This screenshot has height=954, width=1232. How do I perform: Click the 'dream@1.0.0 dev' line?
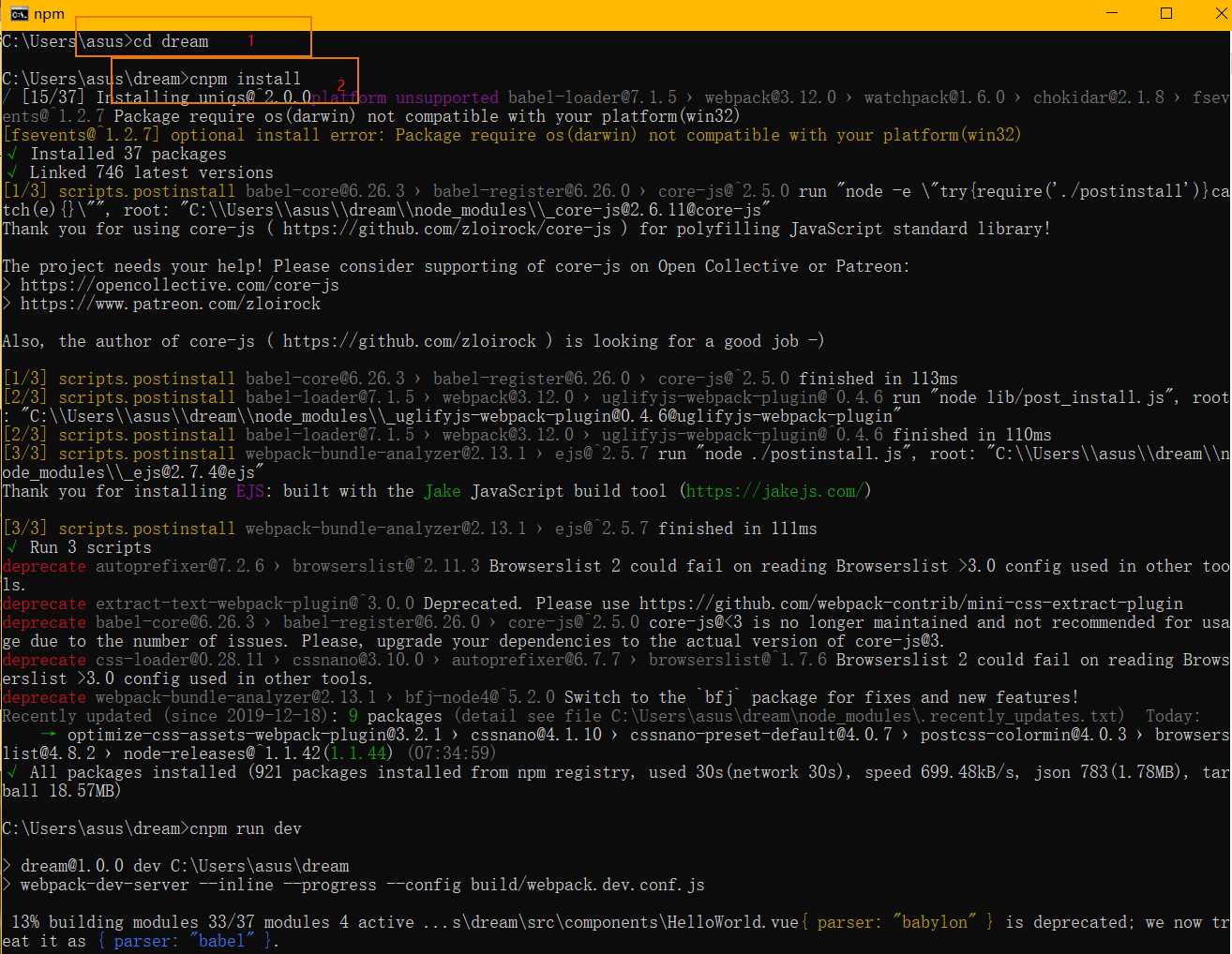(x=175, y=866)
